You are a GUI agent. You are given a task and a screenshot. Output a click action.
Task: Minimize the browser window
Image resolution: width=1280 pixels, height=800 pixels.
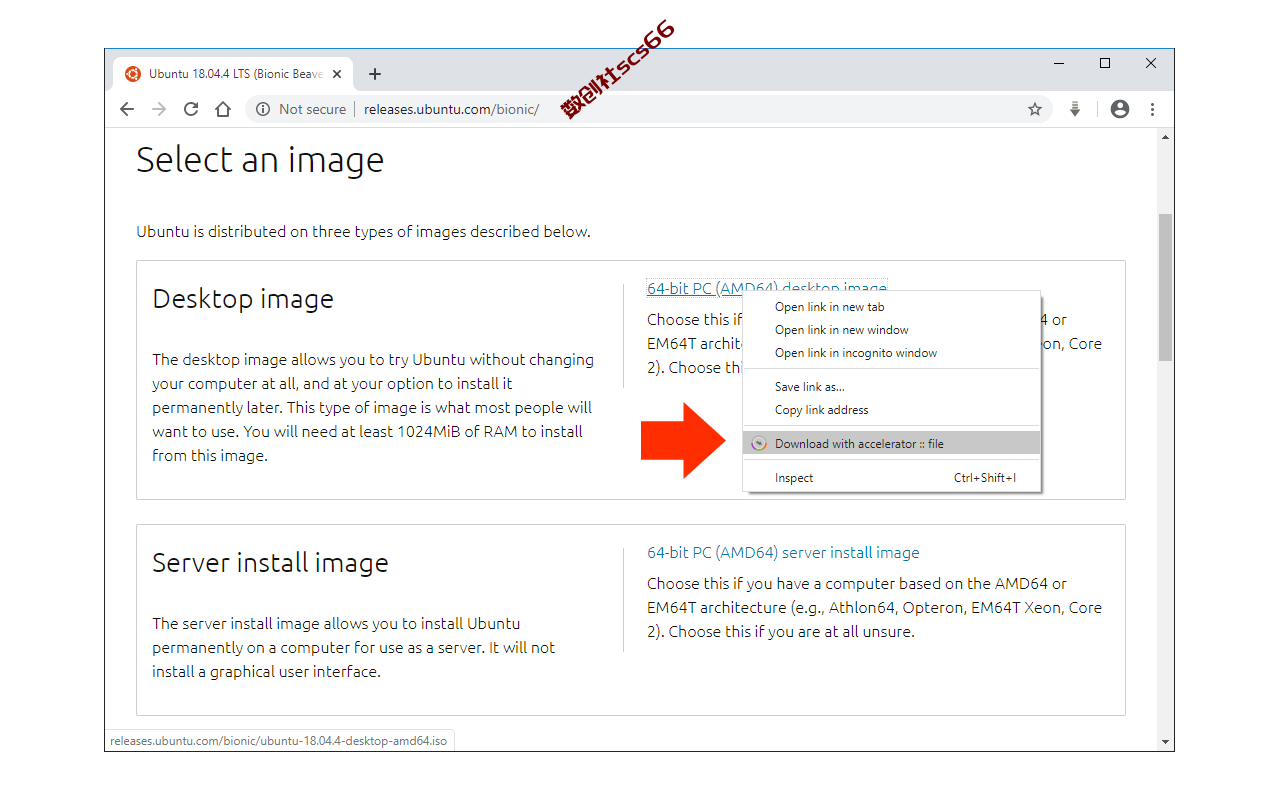point(1059,63)
